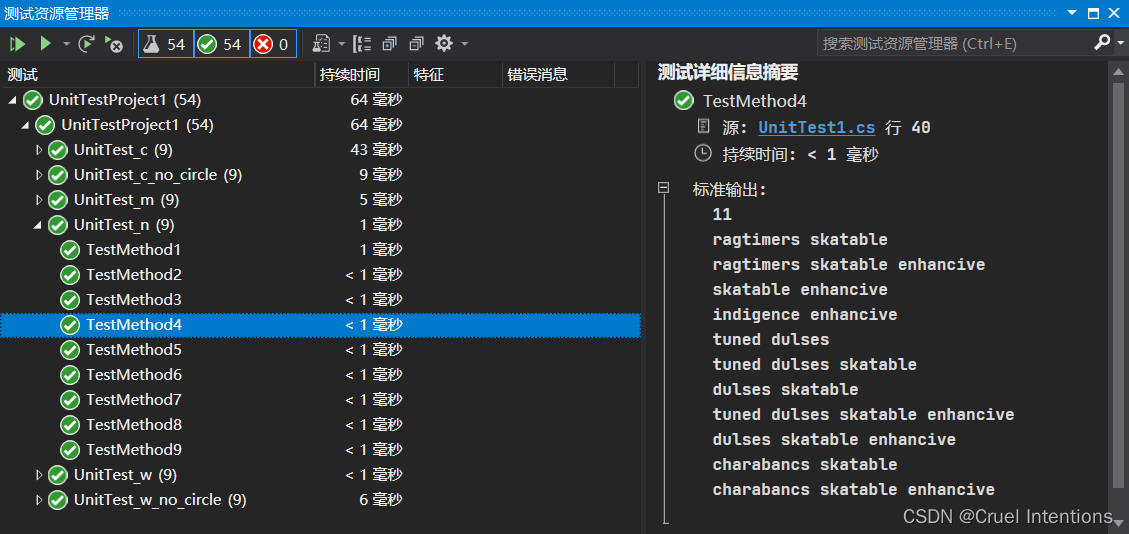Screen dimensions: 1129x534
Task: Focus the Test Explorer search box
Action: pos(955,44)
